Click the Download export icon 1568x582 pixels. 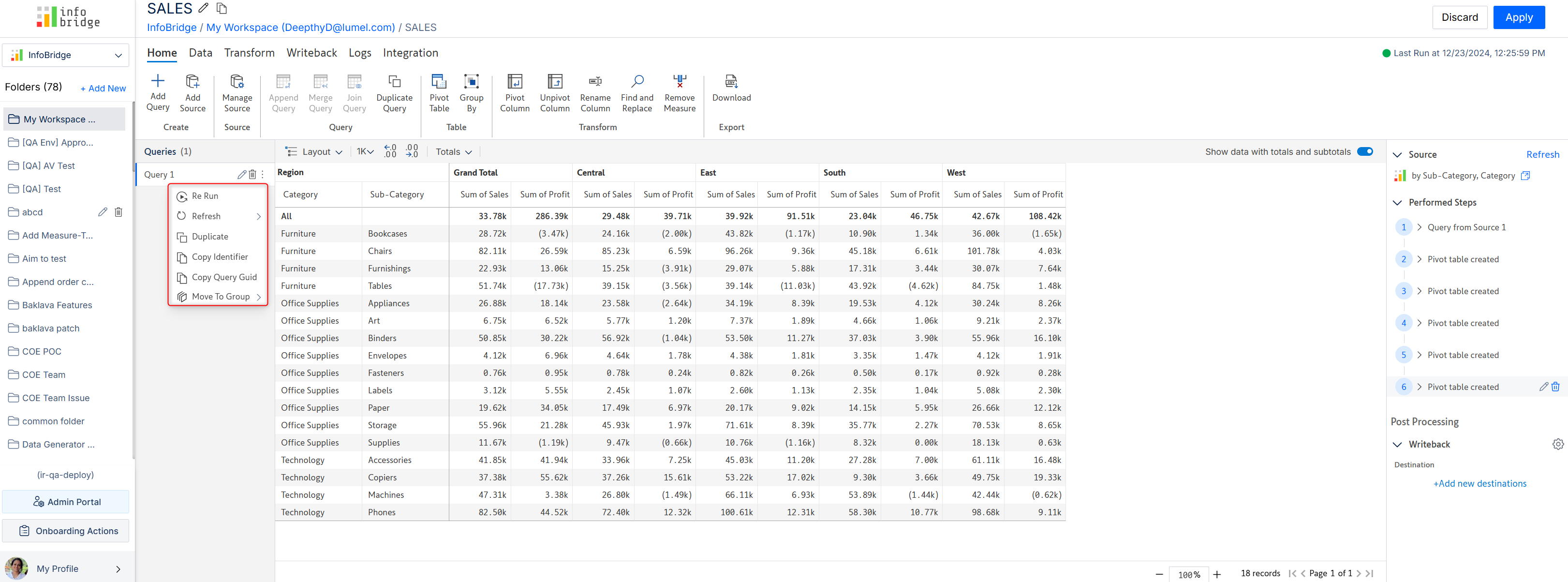click(x=731, y=82)
